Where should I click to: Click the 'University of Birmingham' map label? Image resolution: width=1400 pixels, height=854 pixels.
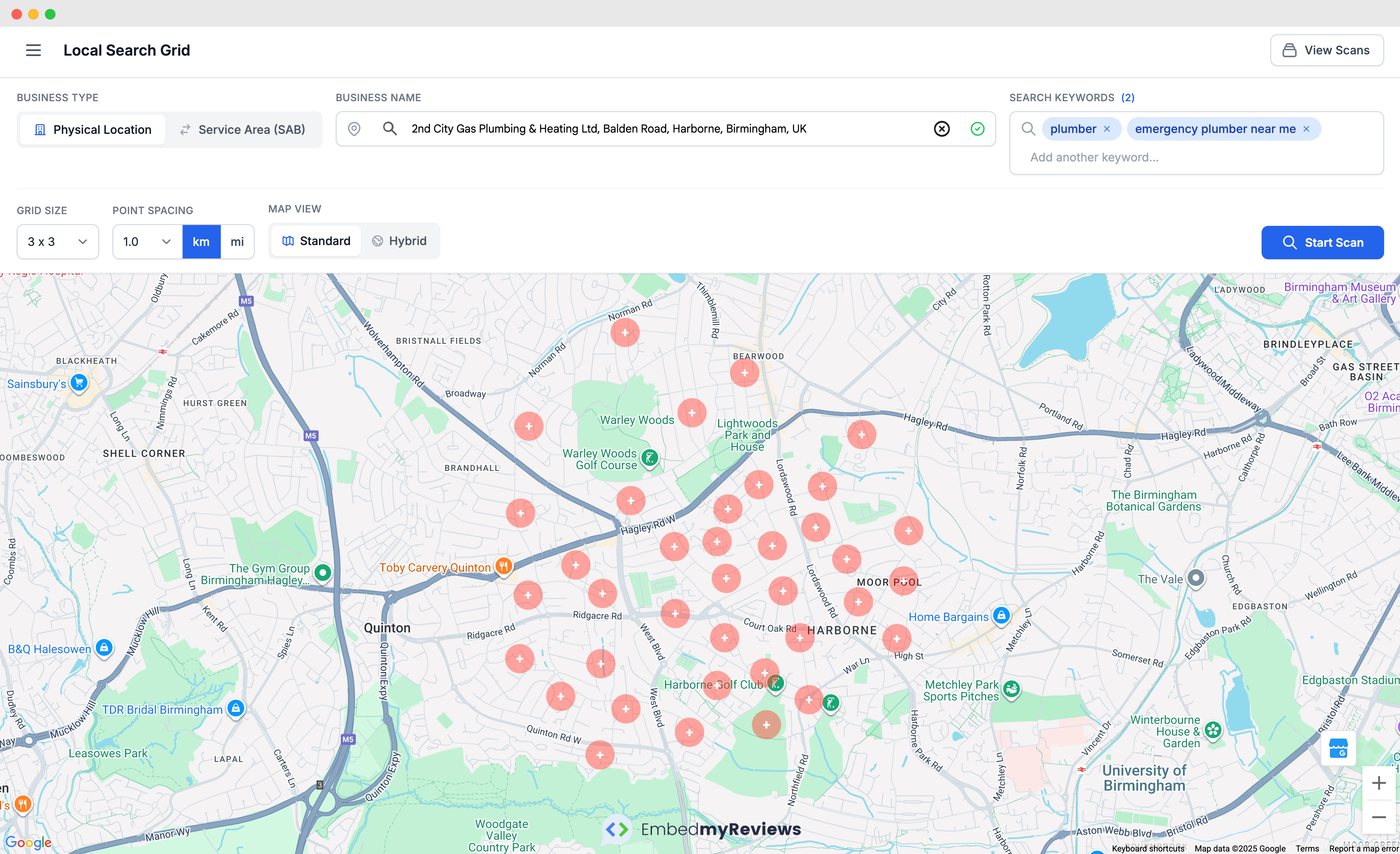pos(1145,778)
